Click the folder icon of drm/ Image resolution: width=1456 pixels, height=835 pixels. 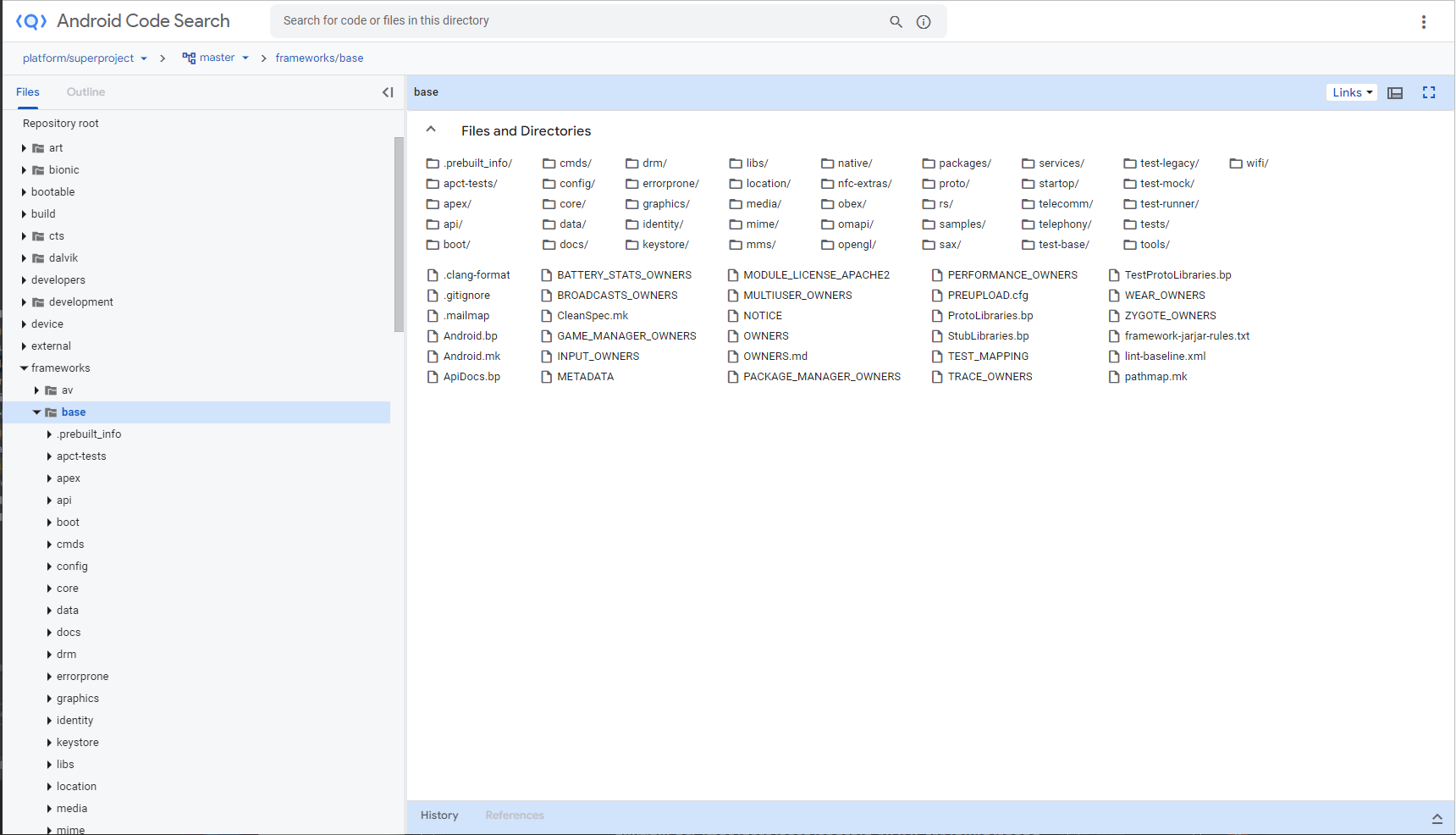(x=632, y=163)
